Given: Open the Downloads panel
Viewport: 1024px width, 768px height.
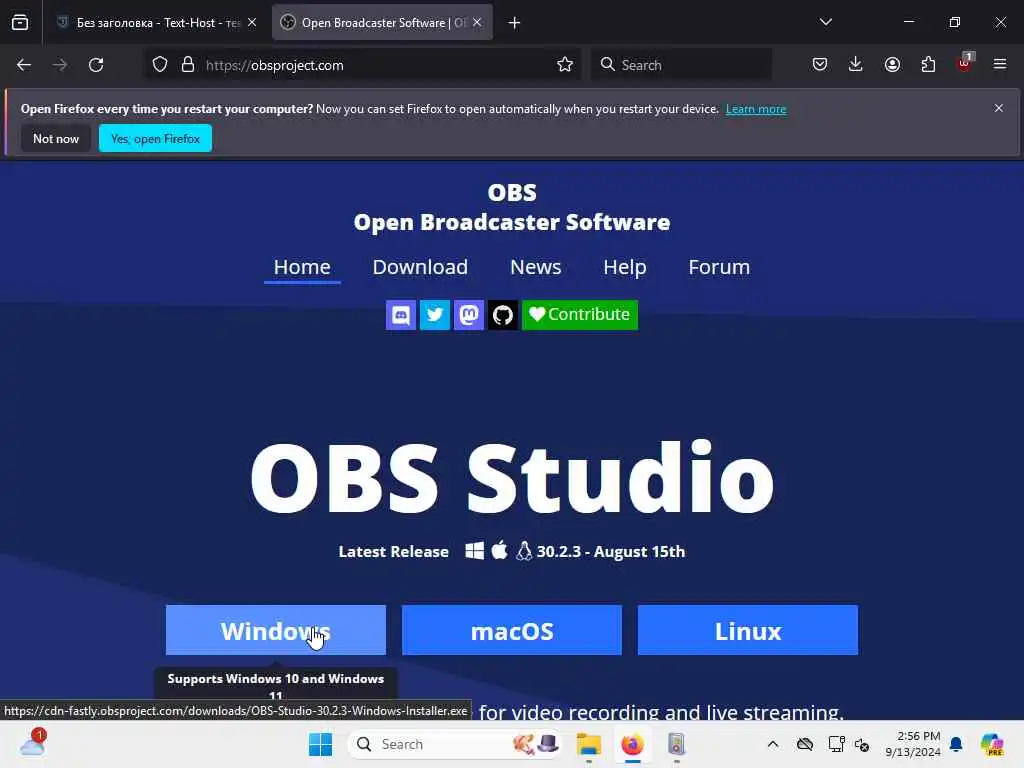Looking at the screenshot, I should [856, 65].
